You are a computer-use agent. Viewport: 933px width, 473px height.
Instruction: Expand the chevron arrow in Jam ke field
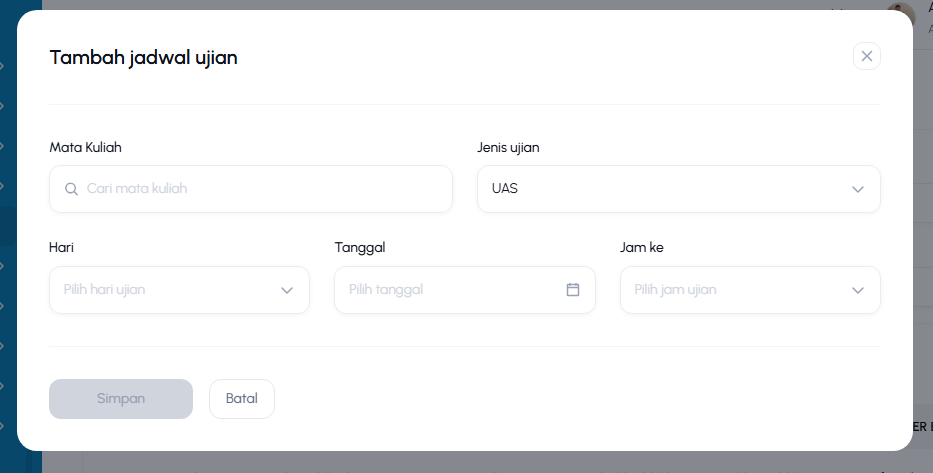click(857, 290)
